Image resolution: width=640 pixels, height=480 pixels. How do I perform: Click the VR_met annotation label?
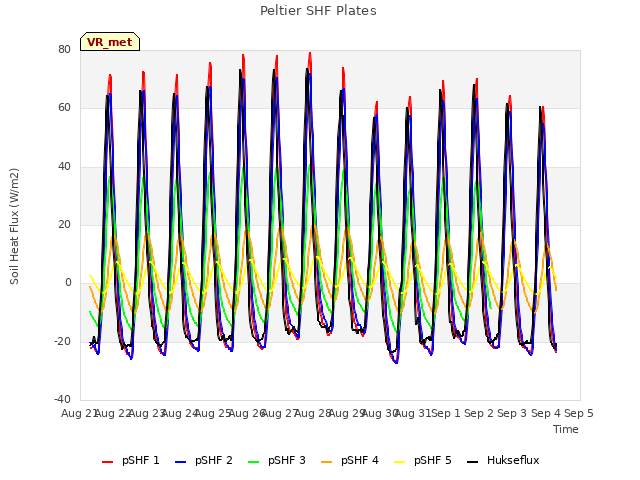point(109,42)
